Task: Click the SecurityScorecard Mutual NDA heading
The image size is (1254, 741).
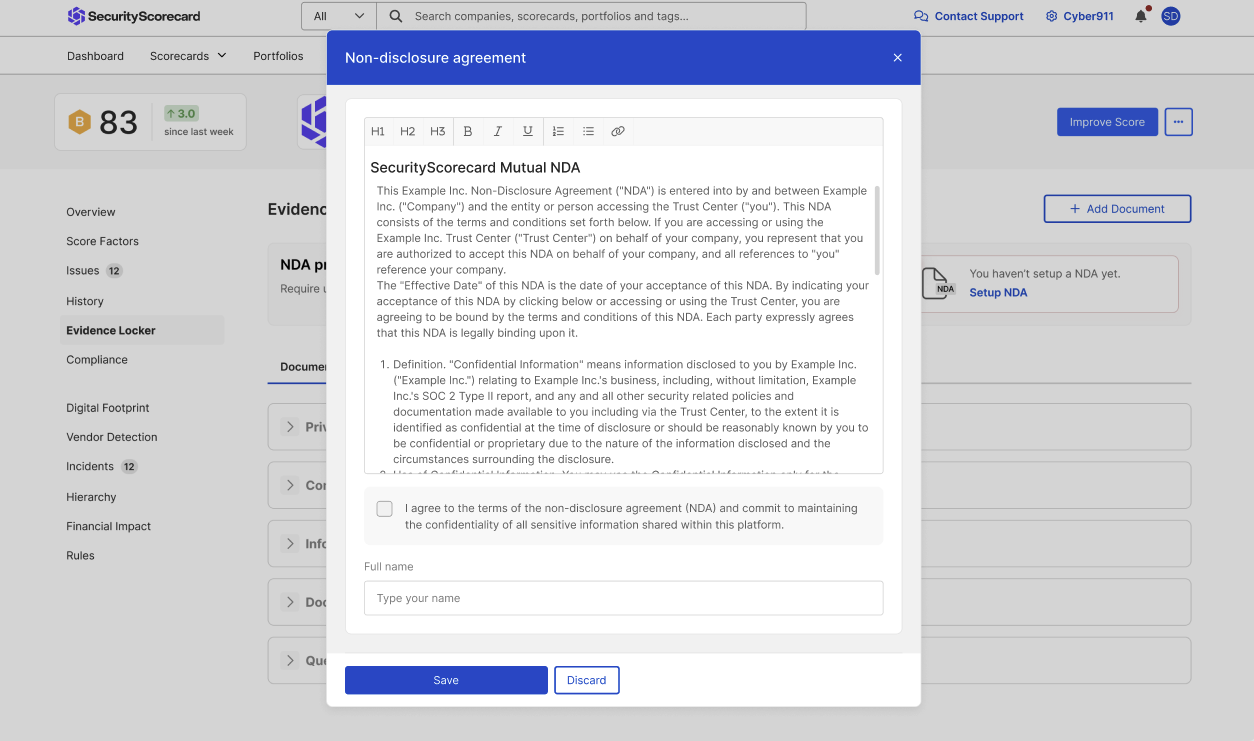Action: click(x=475, y=167)
